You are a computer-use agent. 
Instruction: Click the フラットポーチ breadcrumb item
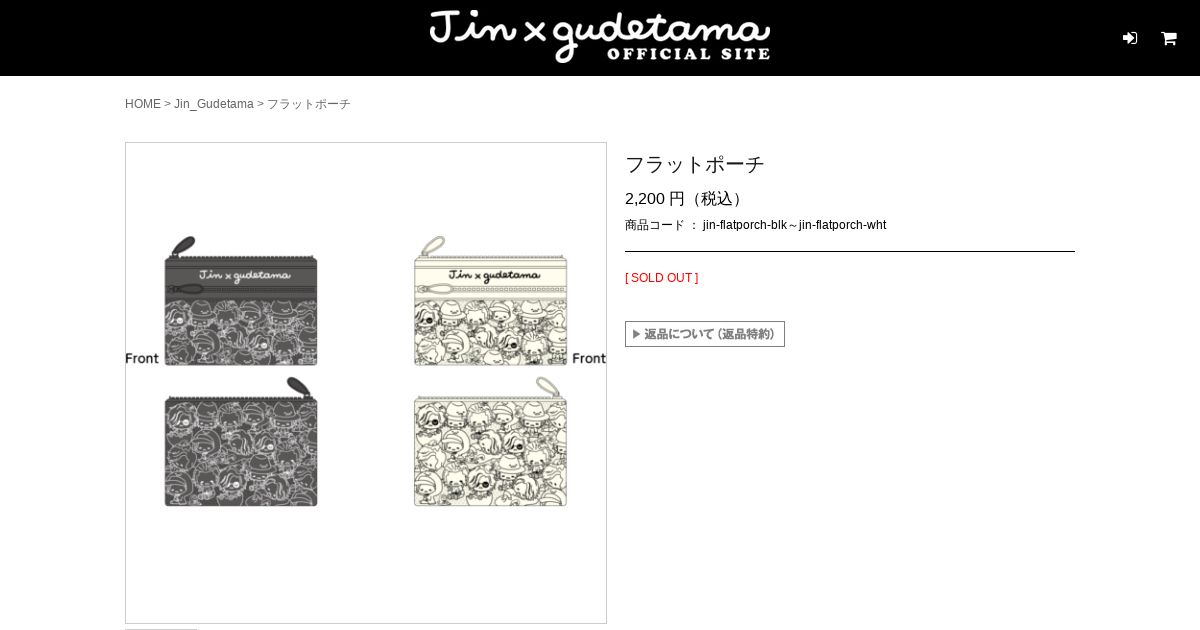click(x=308, y=104)
